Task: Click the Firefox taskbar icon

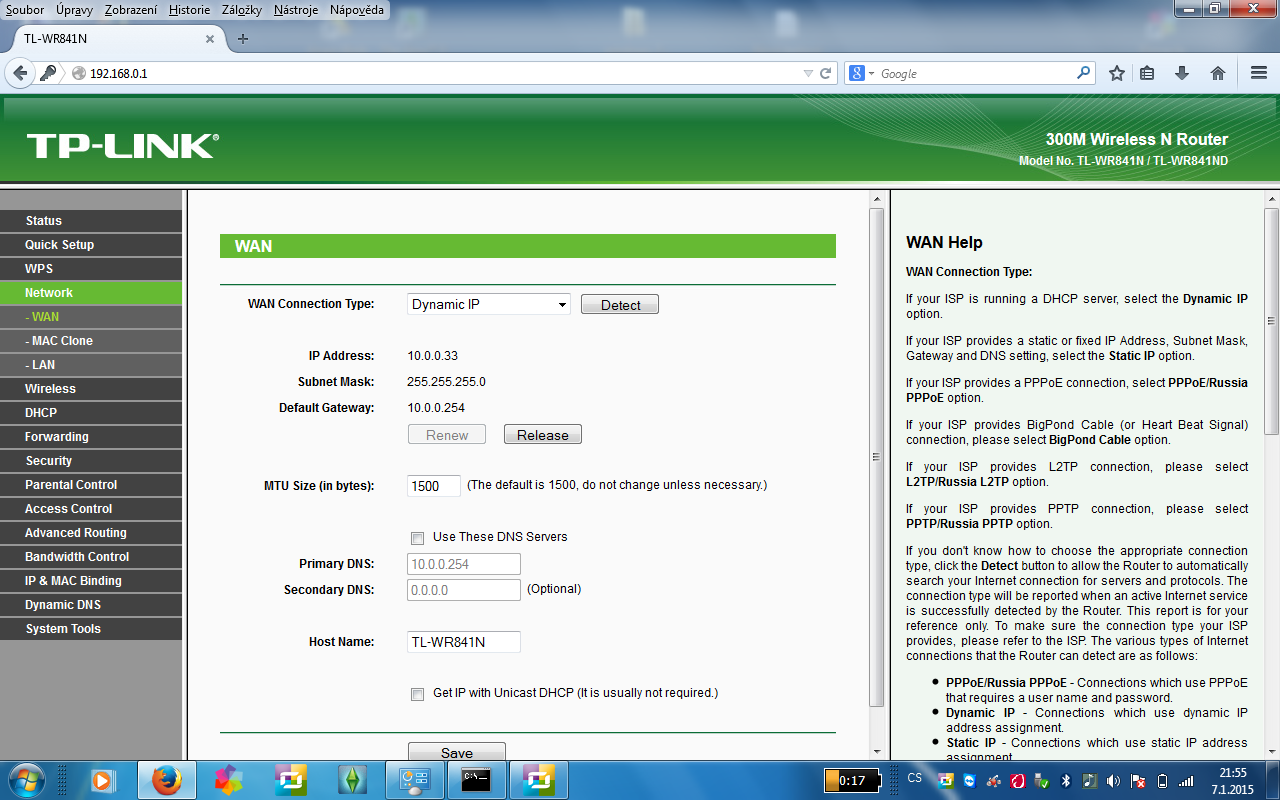Action: tap(167, 779)
